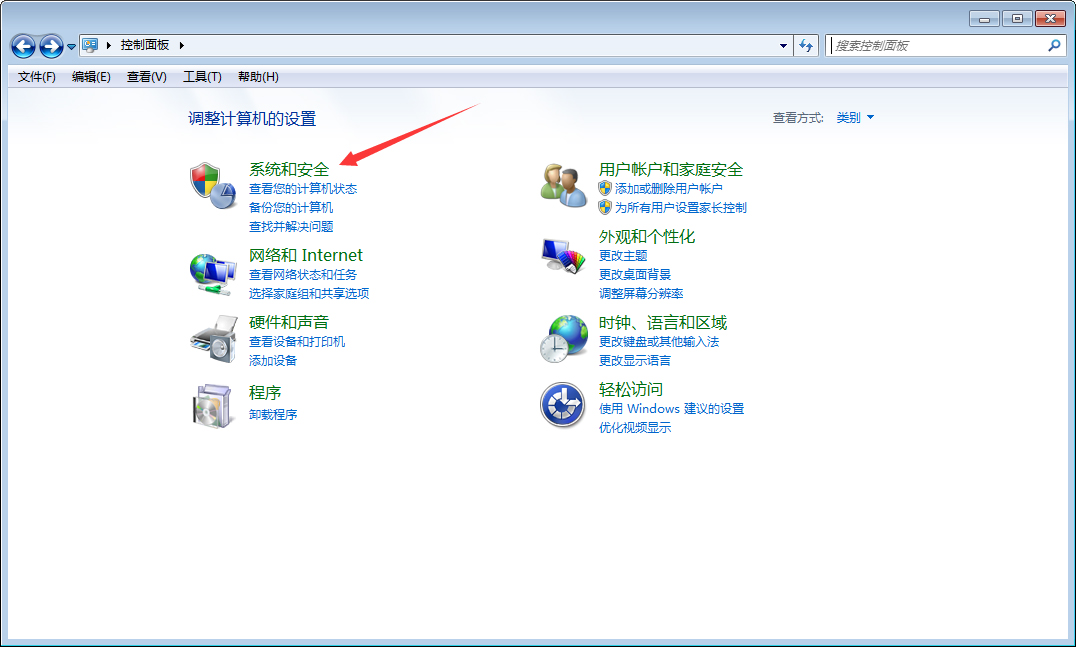Click the back navigation arrow
The width and height of the screenshot is (1076, 647).
pyautogui.click(x=22, y=45)
